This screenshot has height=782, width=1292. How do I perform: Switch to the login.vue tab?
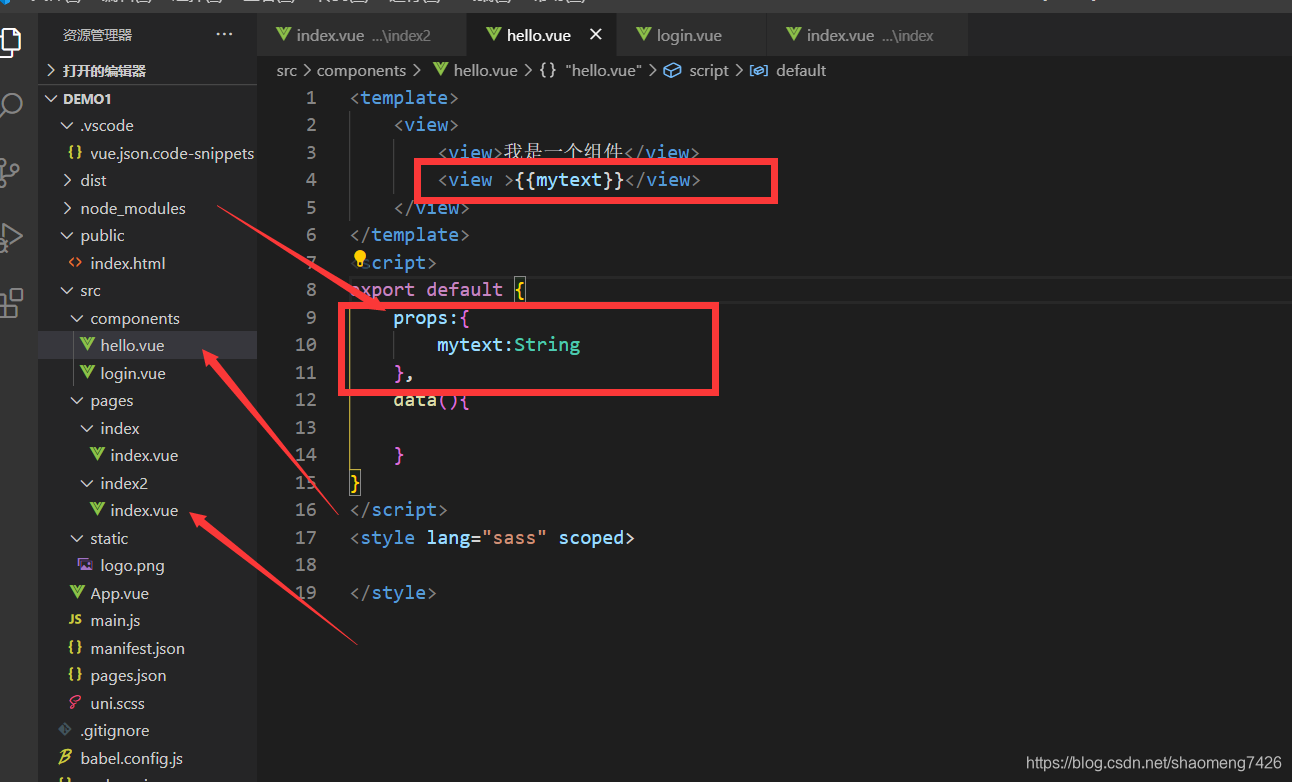pos(691,35)
